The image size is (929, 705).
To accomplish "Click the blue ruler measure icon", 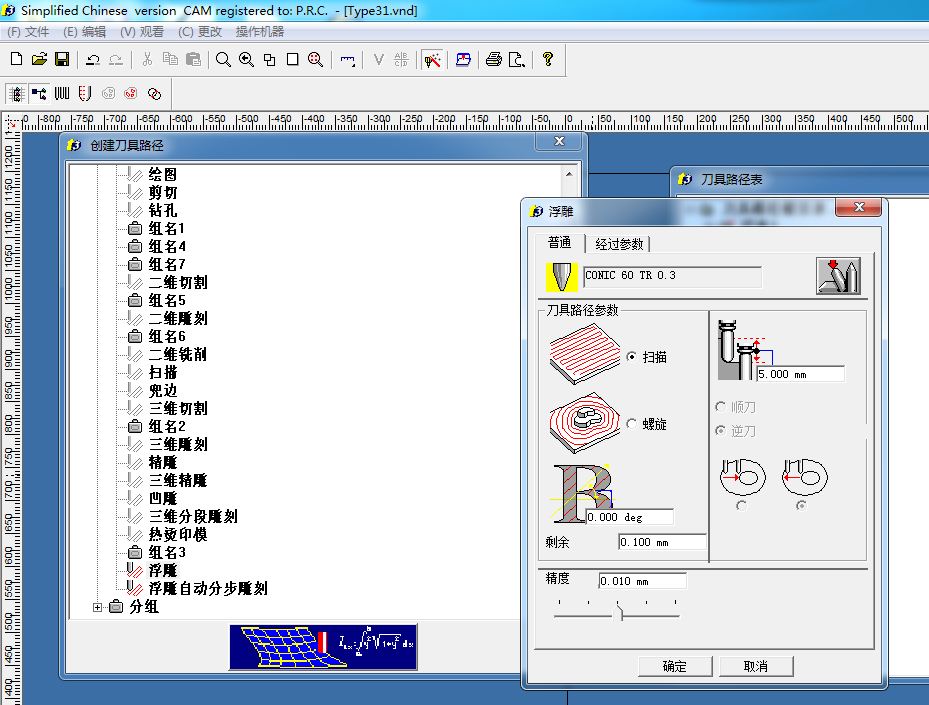I will [x=347, y=60].
